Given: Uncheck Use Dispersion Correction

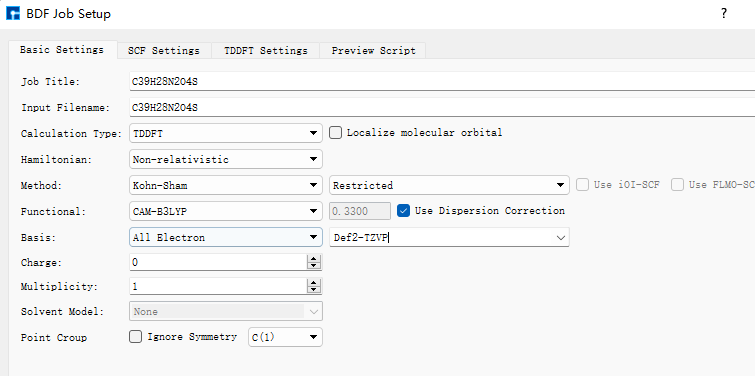Looking at the screenshot, I should tap(404, 211).
